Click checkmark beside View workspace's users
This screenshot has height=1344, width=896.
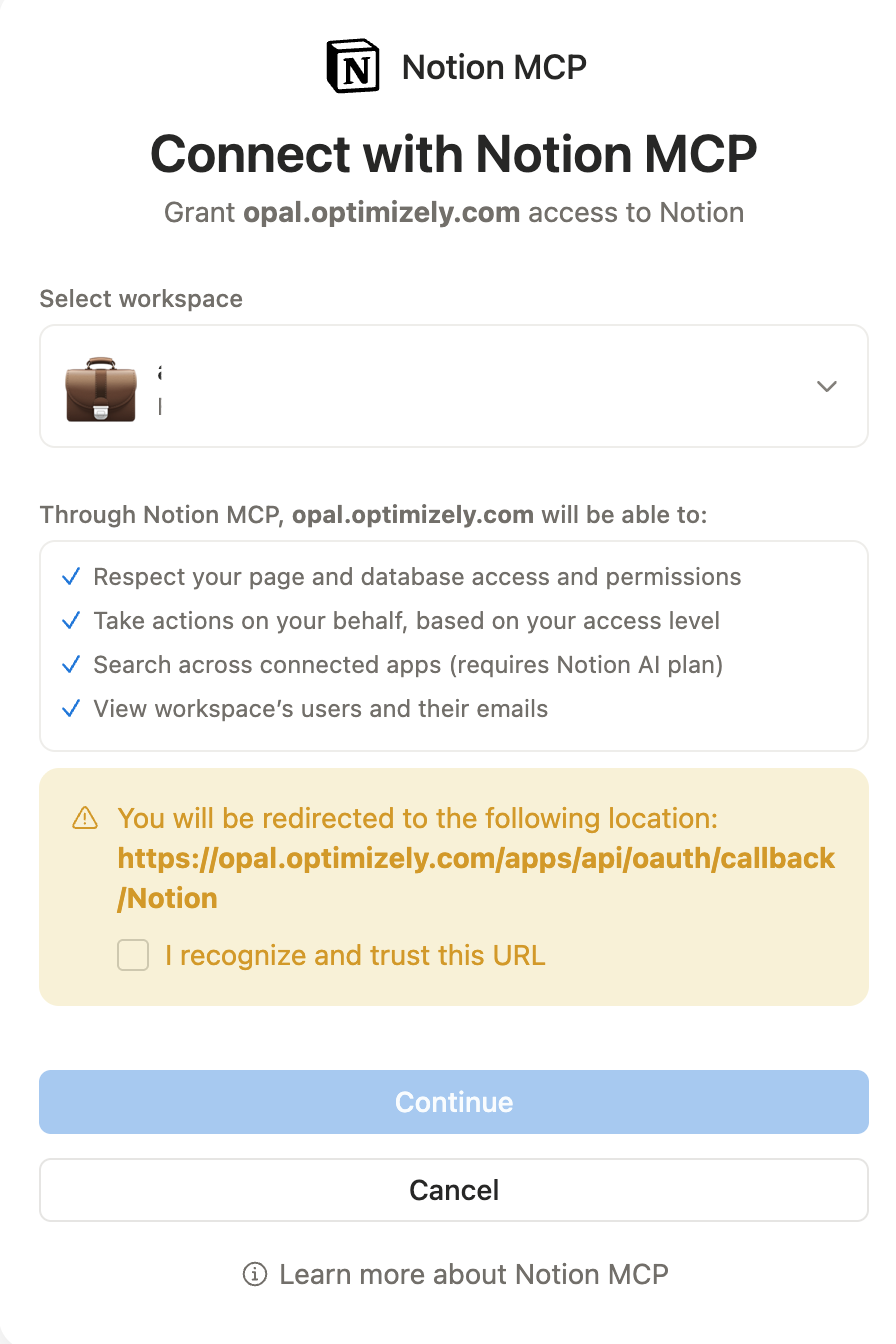(71, 709)
